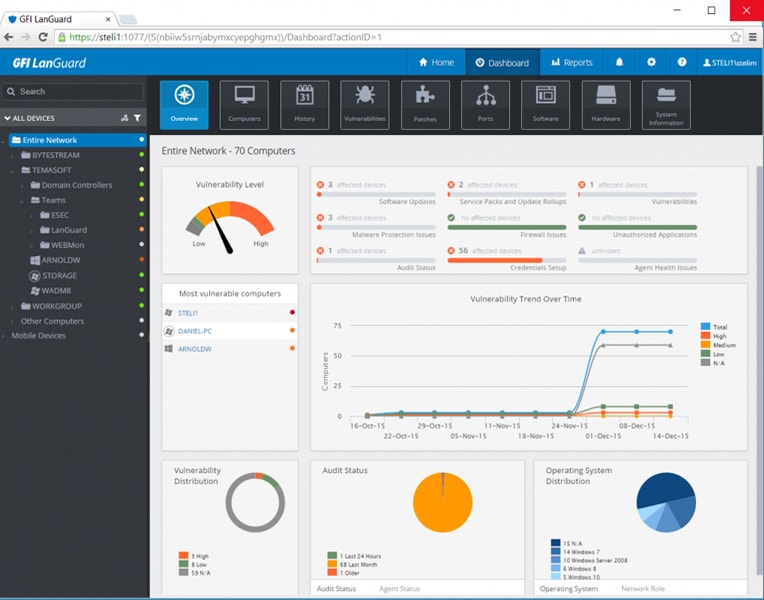Select the Audit Status bottom tab

click(336, 589)
